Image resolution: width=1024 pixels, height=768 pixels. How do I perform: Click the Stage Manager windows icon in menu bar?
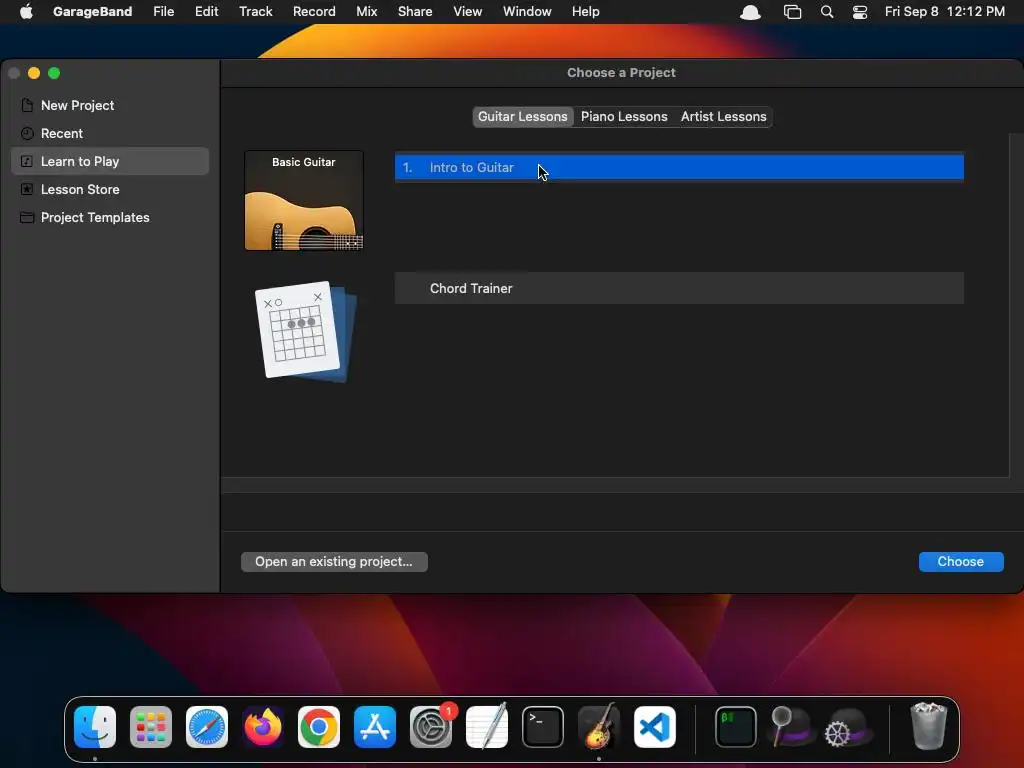[792, 12]
